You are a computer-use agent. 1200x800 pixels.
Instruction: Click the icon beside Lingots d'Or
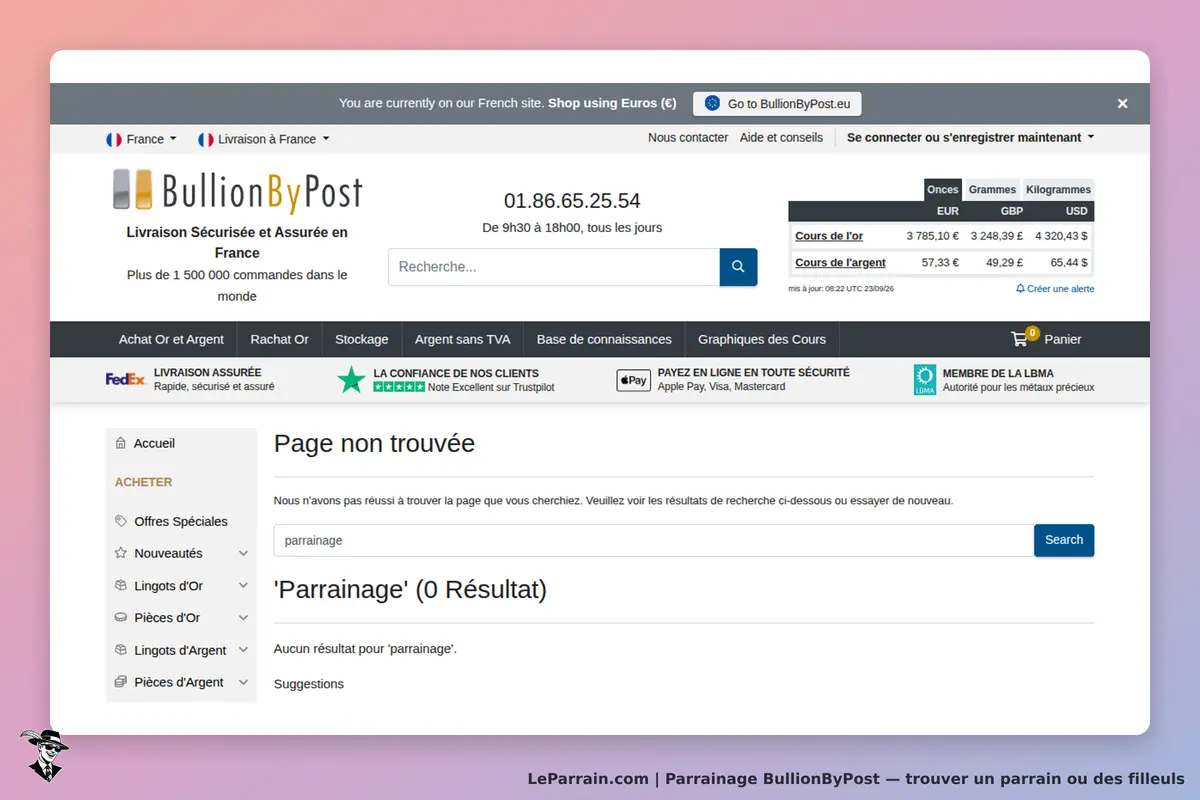(121, 585)
